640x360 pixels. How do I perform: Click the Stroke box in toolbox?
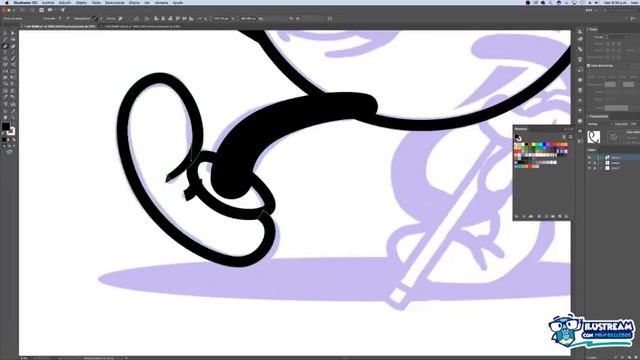click(11, 131)
